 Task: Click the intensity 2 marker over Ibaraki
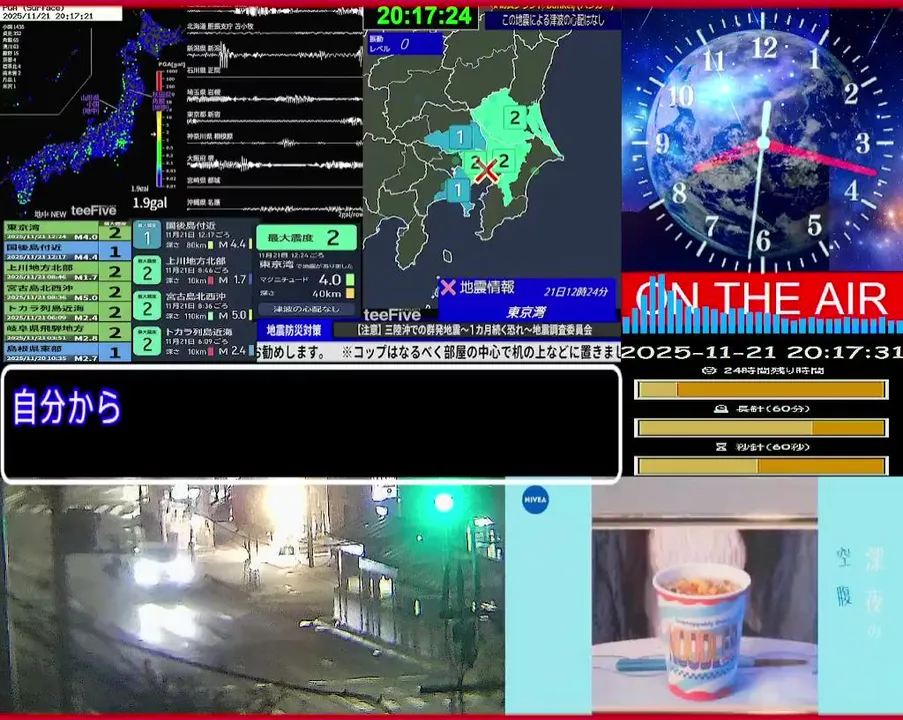(514, 118)
